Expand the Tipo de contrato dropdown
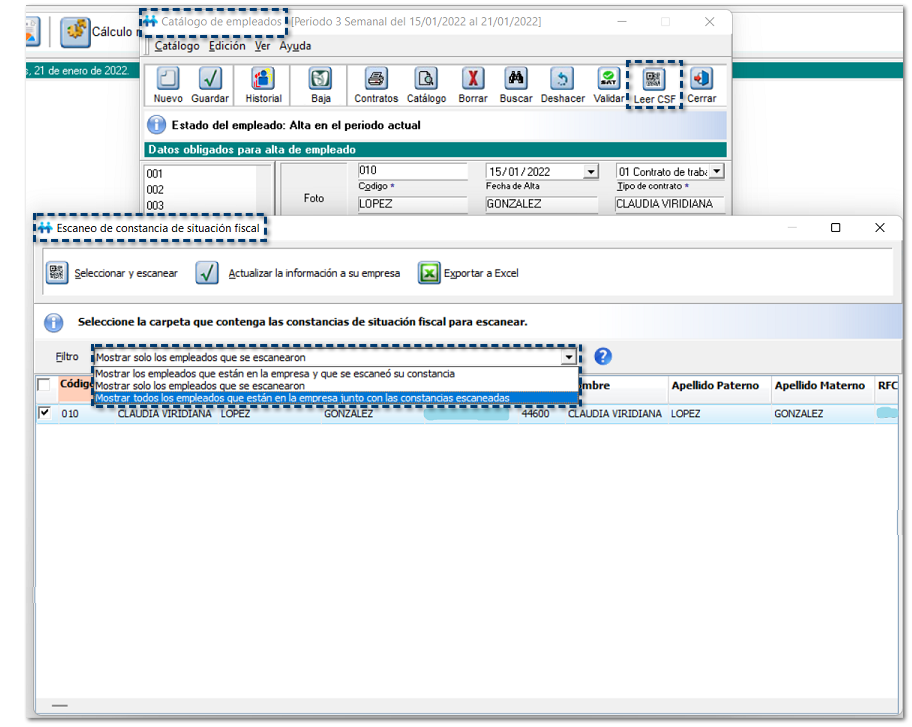 [x=716, y=172]
